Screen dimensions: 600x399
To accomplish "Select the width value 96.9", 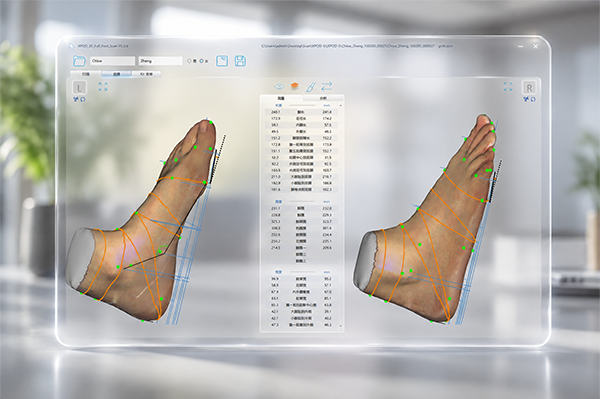I will pyautogui.click(x=275, y=279).
